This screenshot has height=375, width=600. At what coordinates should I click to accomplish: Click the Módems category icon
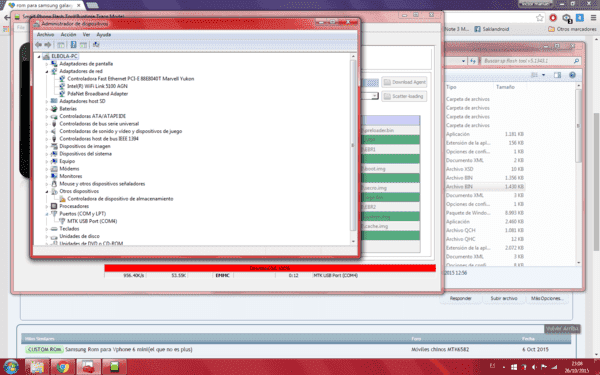54,169
